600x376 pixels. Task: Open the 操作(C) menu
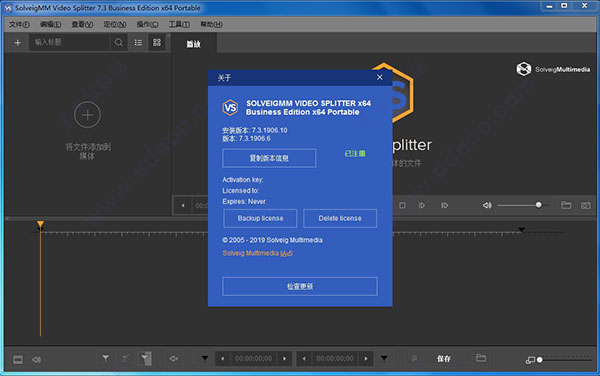click(x=147, y=24)
